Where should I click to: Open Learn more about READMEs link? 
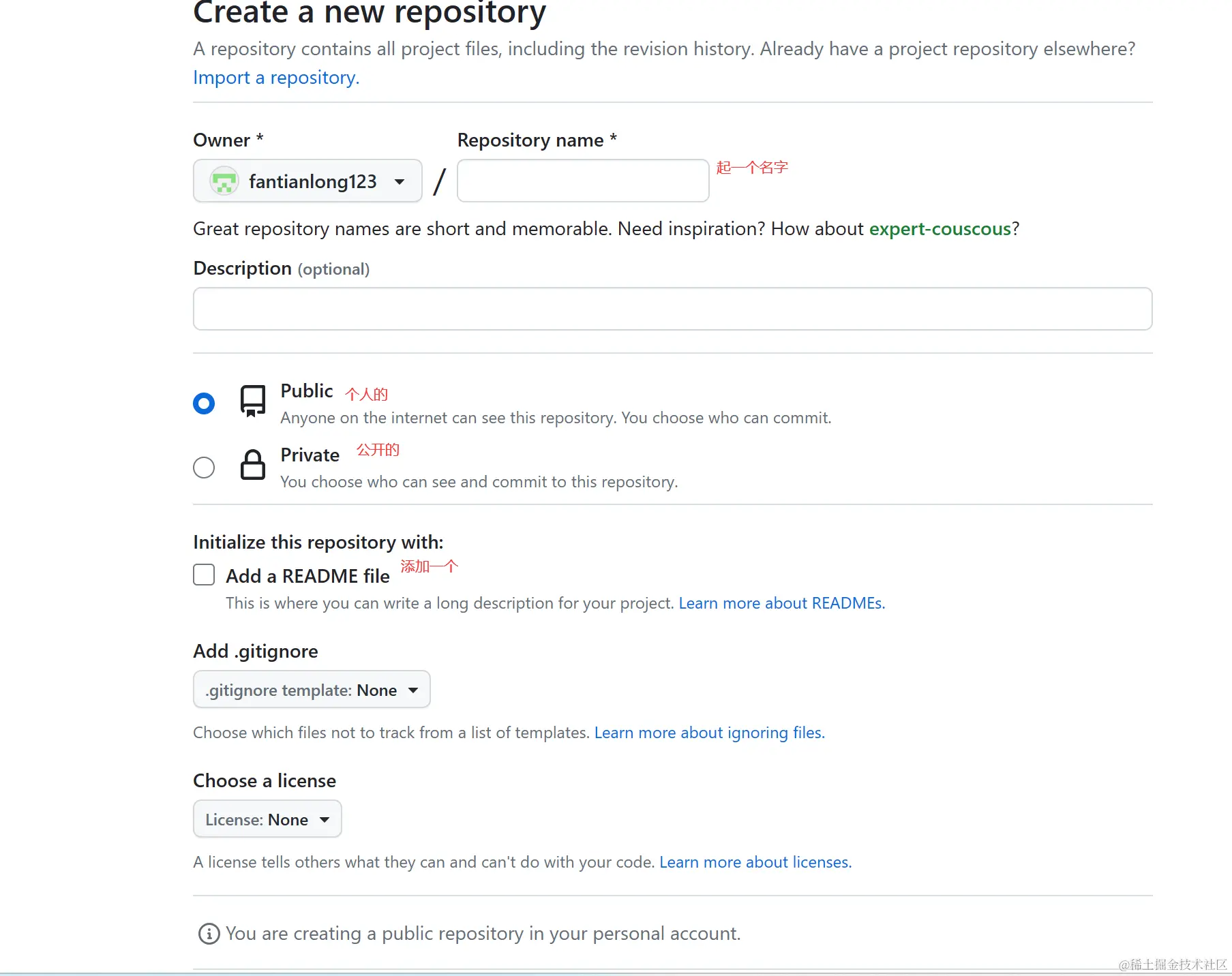click(x=781, y=603)
